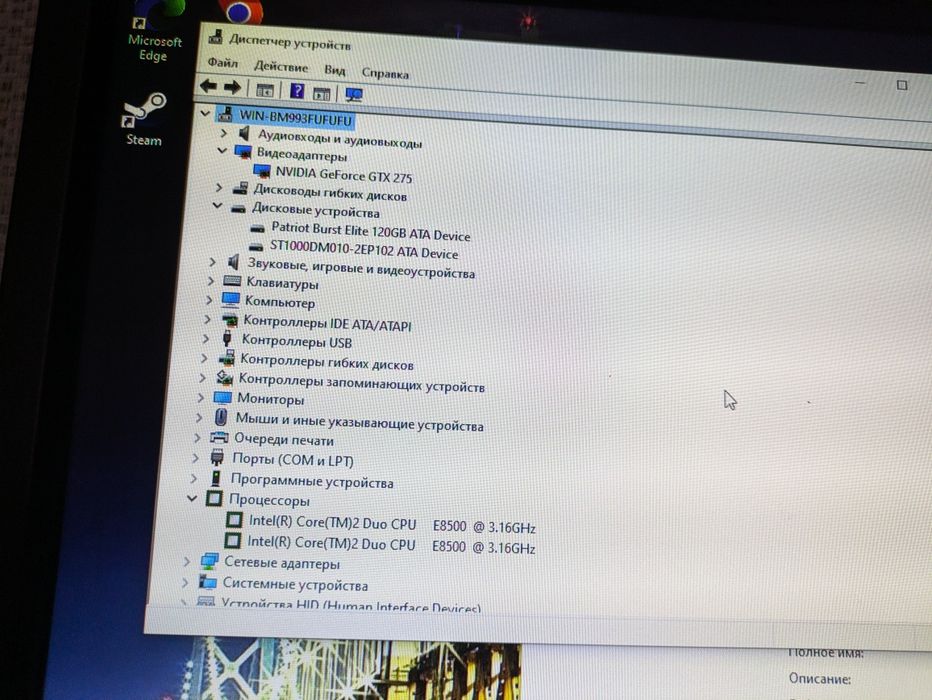Image resolution: width=932 pixels, height=700 pixels.
Task: Expand the Контроллеры USB category
Action: [206, 339]
